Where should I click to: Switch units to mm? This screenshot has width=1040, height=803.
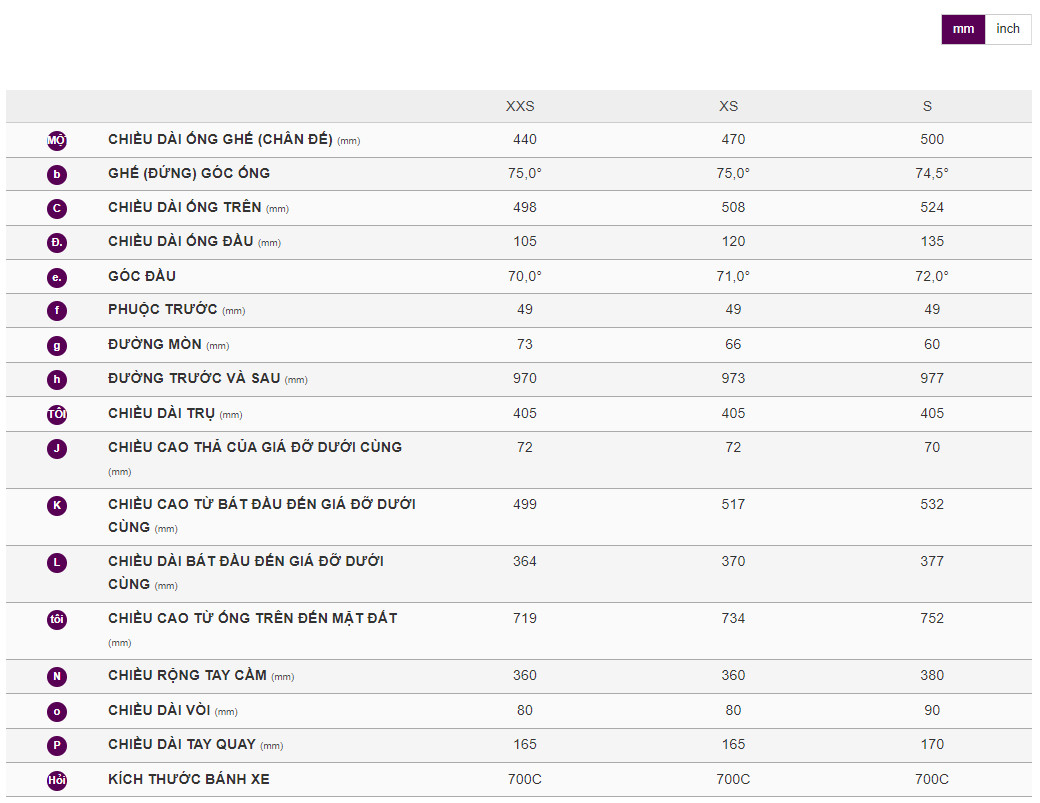tap(963, 29)
